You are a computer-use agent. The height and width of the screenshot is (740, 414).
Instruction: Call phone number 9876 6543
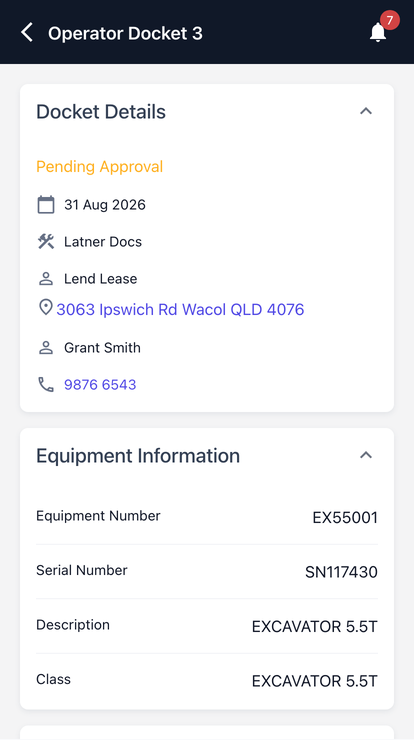100,385
